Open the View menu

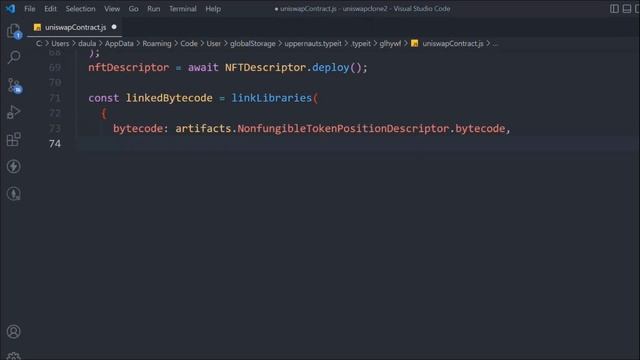click(112, 9)
